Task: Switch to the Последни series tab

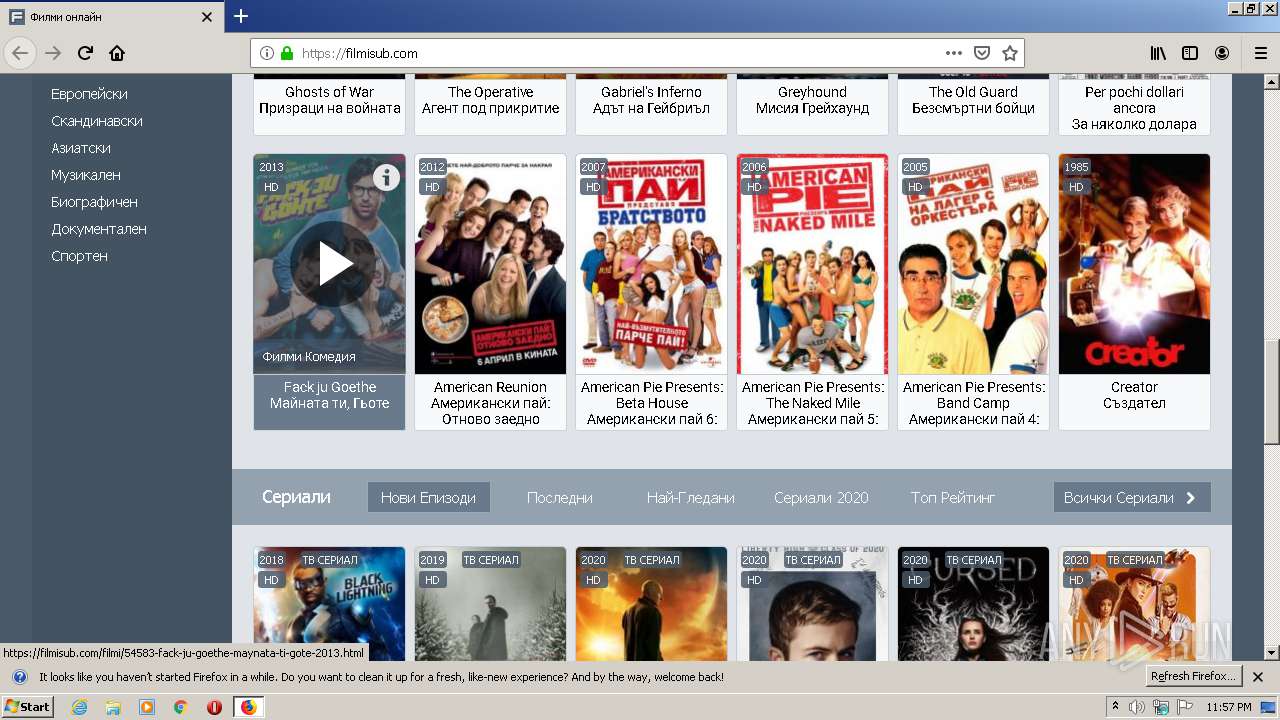Action: click(560, 498)
